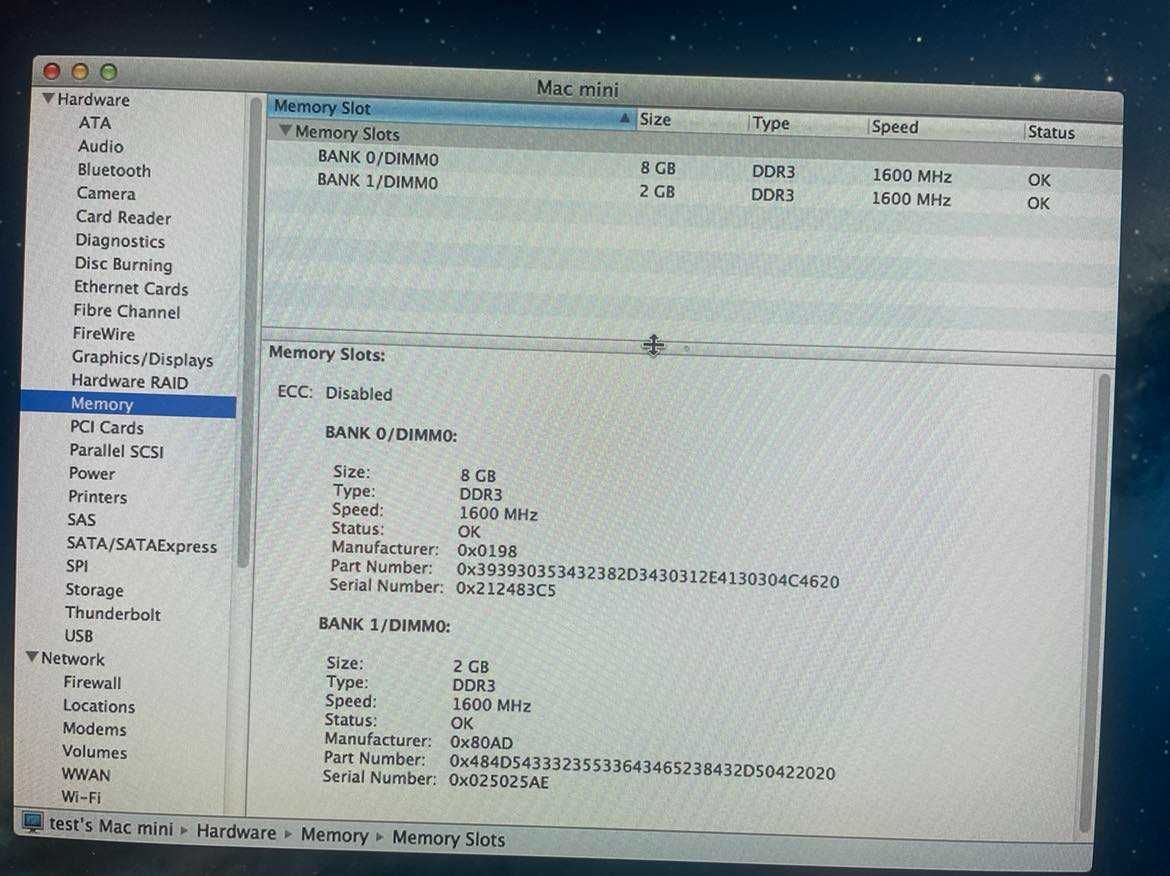Select the highlighted Memory sidebar item
This screenshot has width=1170, height=876.
pos(128,404)
